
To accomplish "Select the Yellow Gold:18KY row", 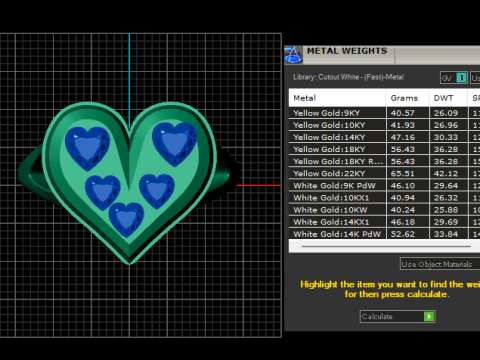I will [x=384, y=149].
